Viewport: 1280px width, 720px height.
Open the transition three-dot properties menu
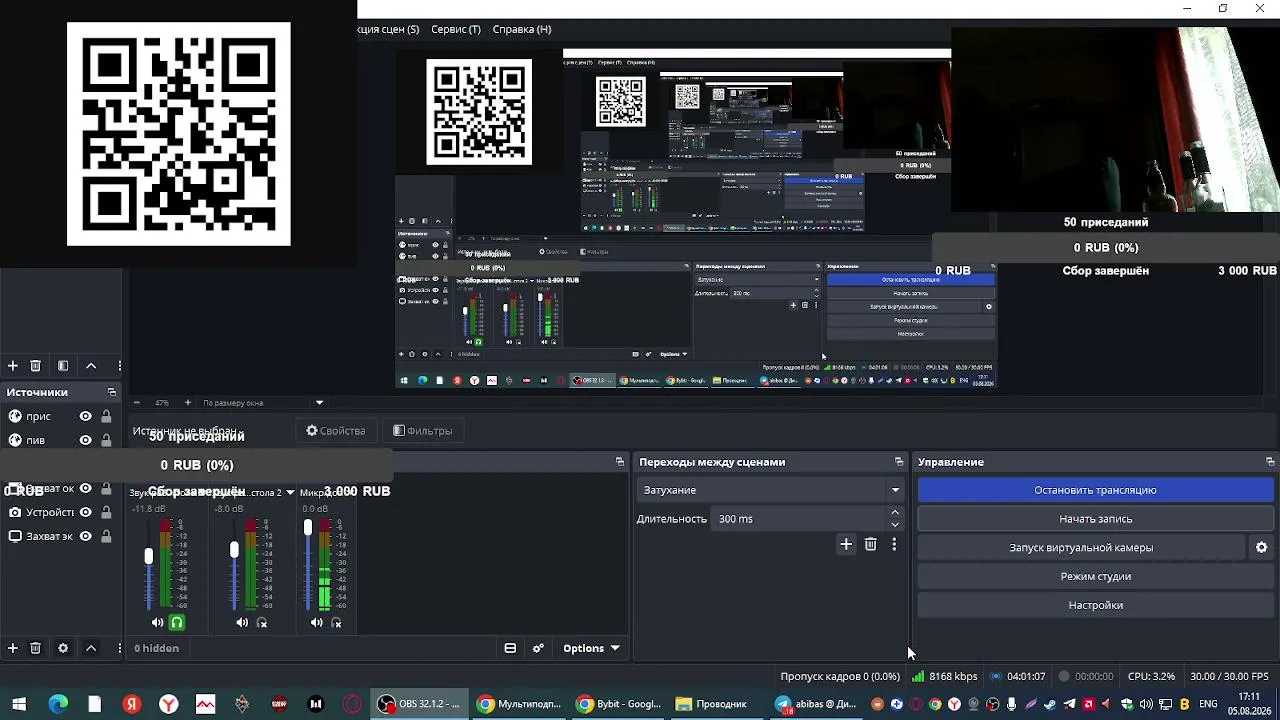(894, 544)
